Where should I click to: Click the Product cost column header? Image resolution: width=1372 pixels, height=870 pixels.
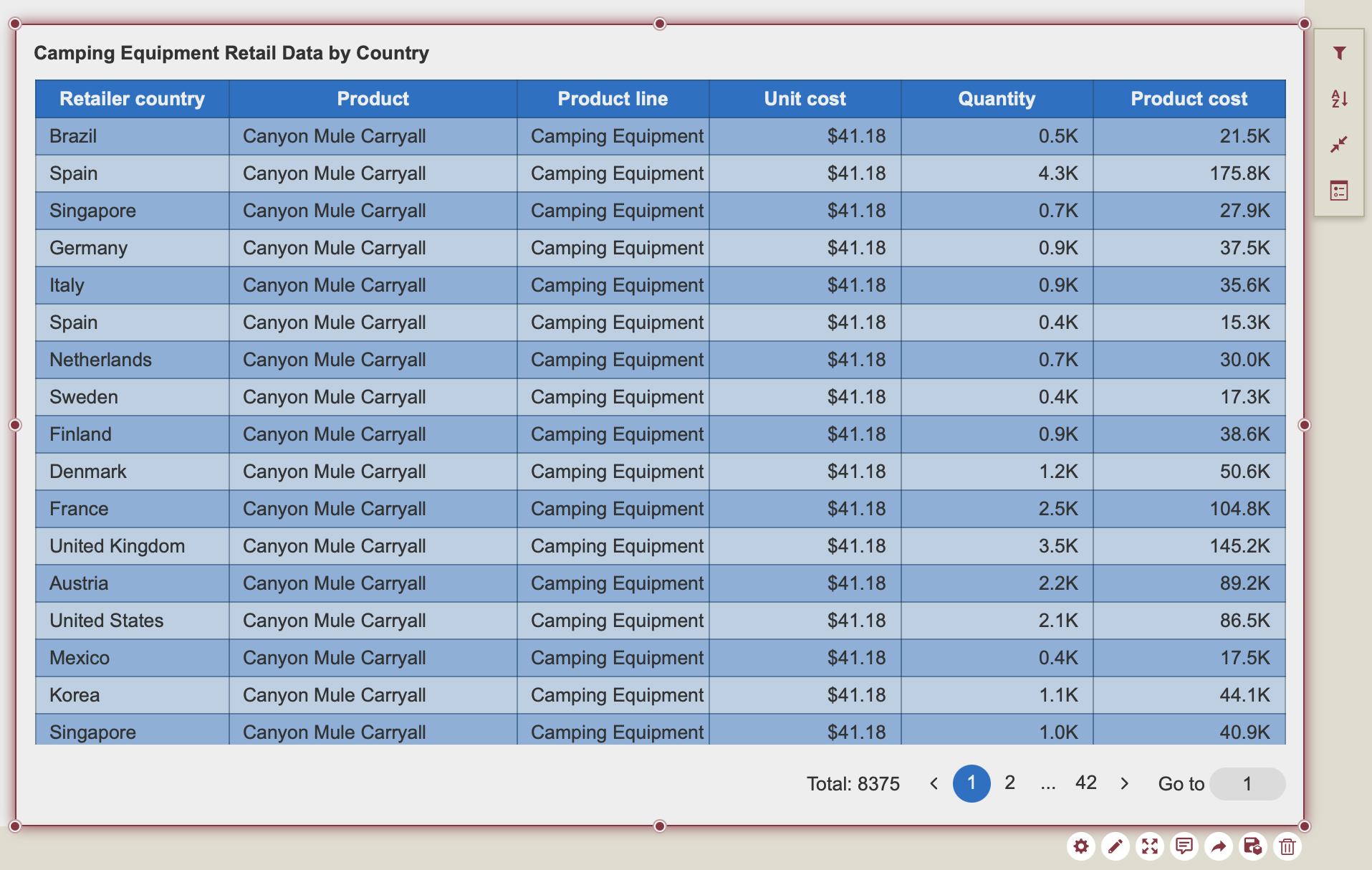1189,99
